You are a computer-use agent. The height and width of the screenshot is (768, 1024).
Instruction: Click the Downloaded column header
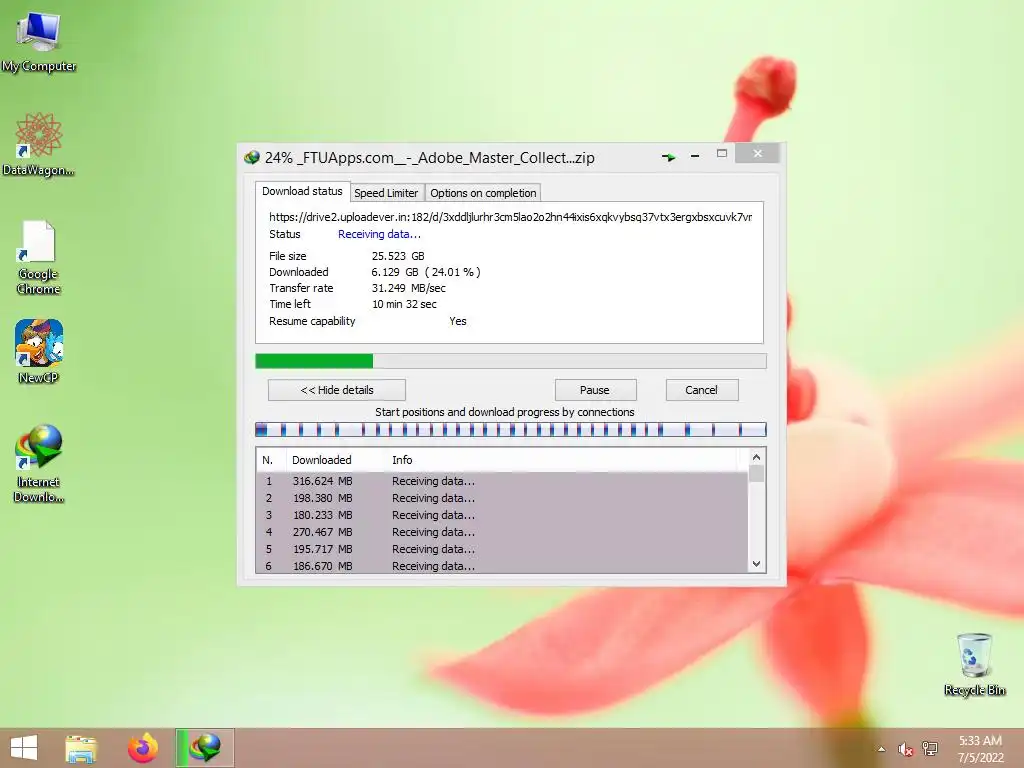(x=336, y=460)
